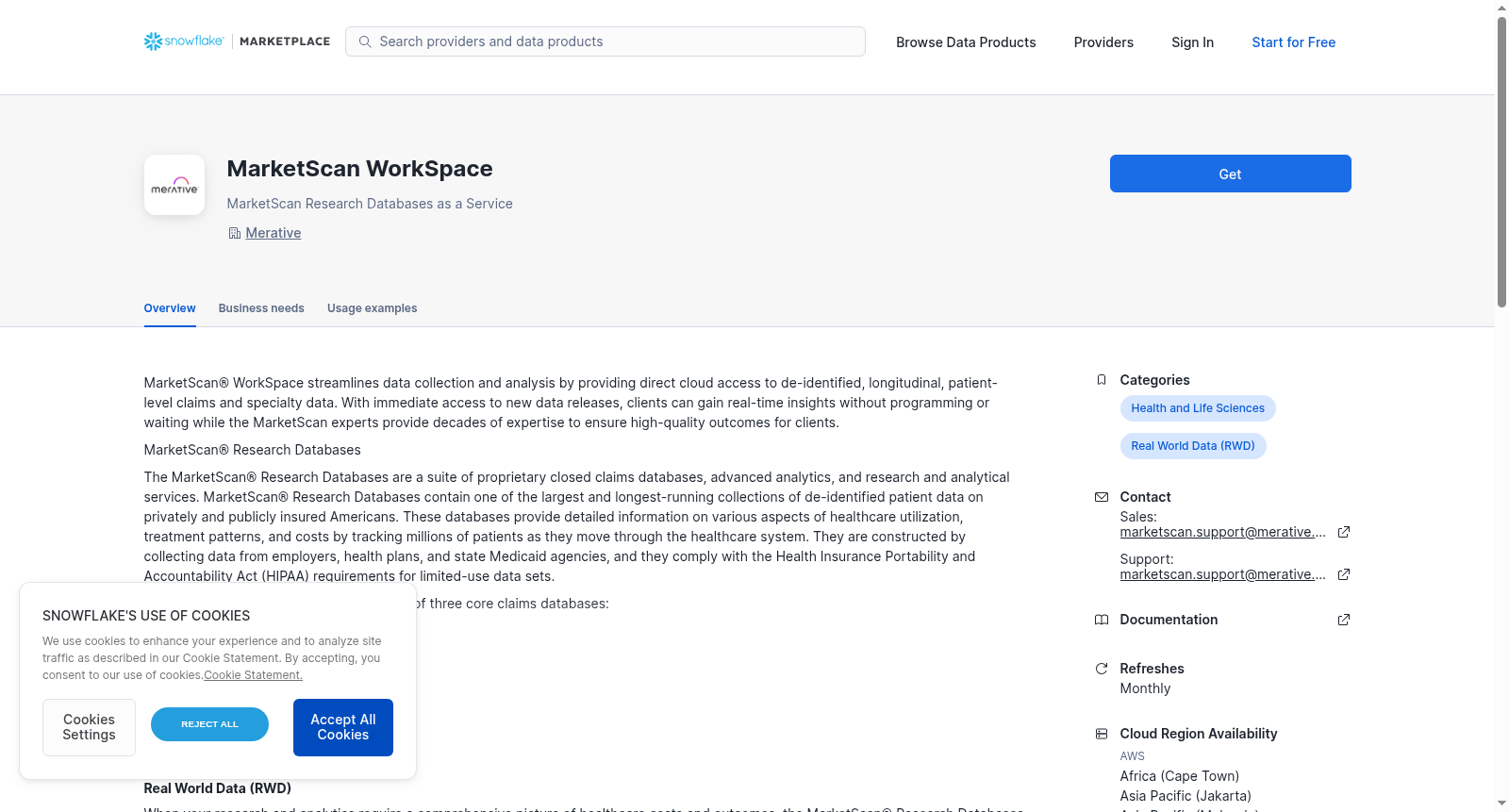Click 'Asia Pacific (Jakarta)' region text
1509x812 pixels.
[x=1186, y=796]
